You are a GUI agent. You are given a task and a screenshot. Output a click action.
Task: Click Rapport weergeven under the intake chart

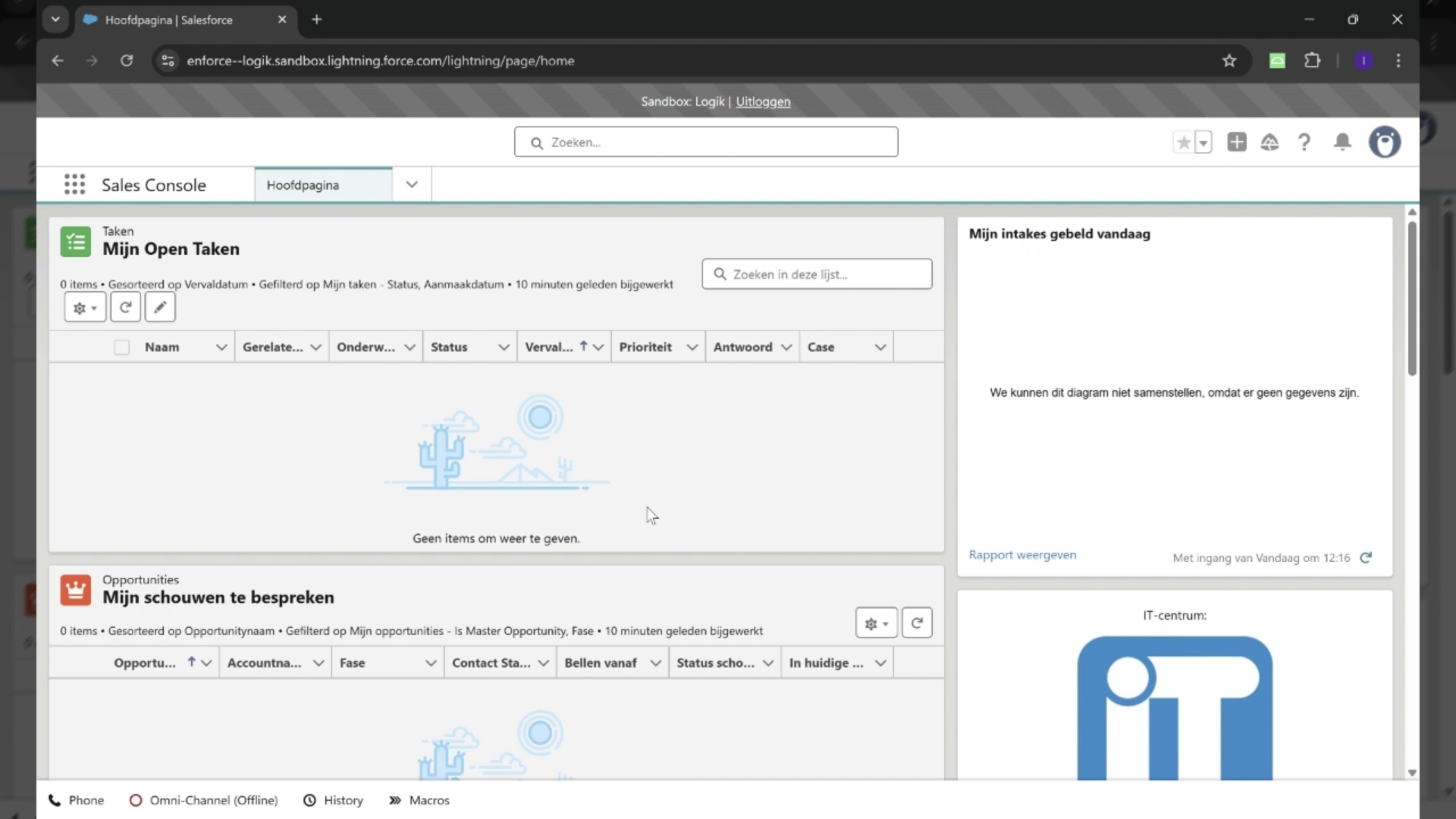(1022, 554)
